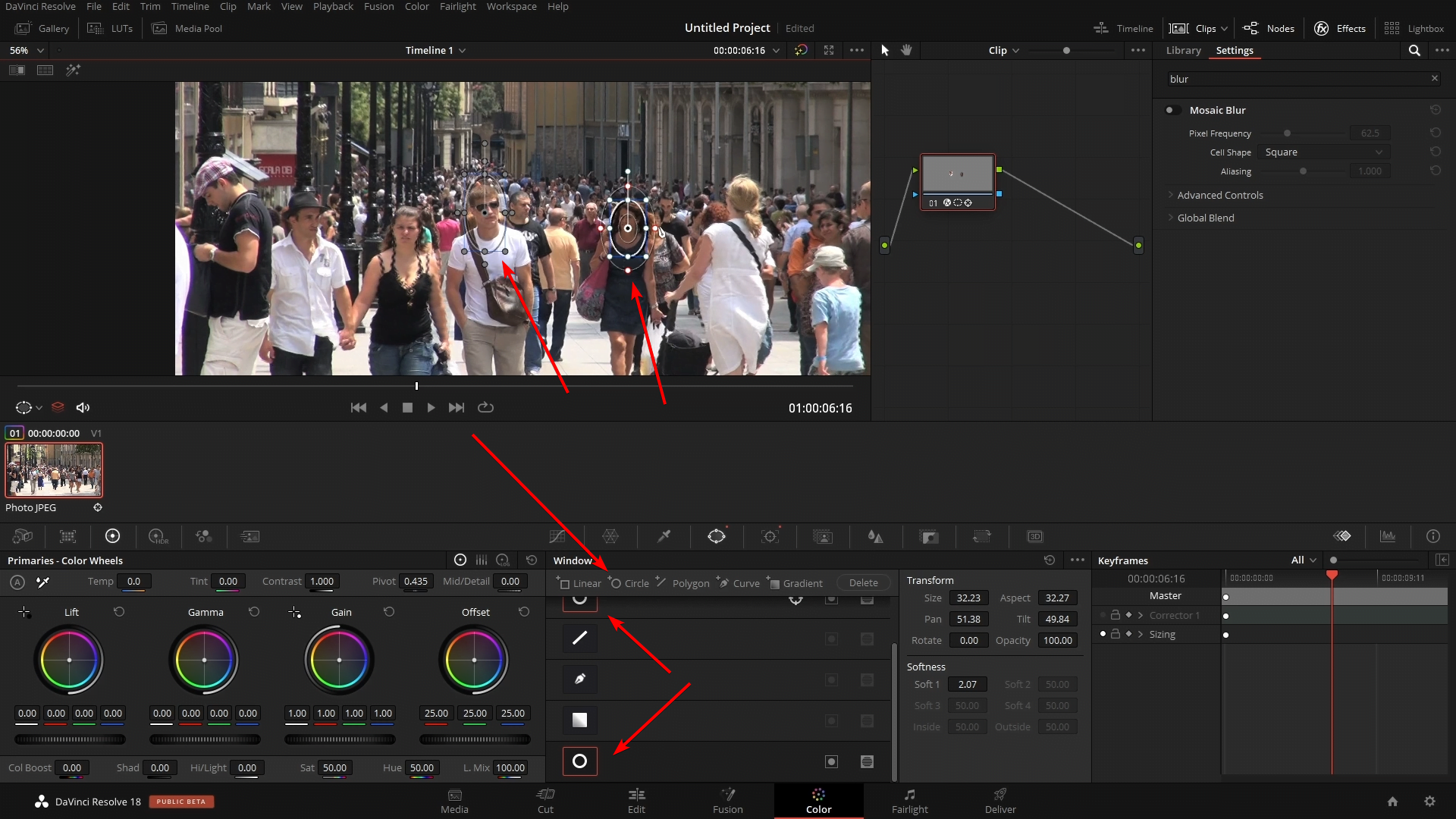Open the Workspace menu
Viewport: 1456px width, 819px height.
(x=511, y=6)
